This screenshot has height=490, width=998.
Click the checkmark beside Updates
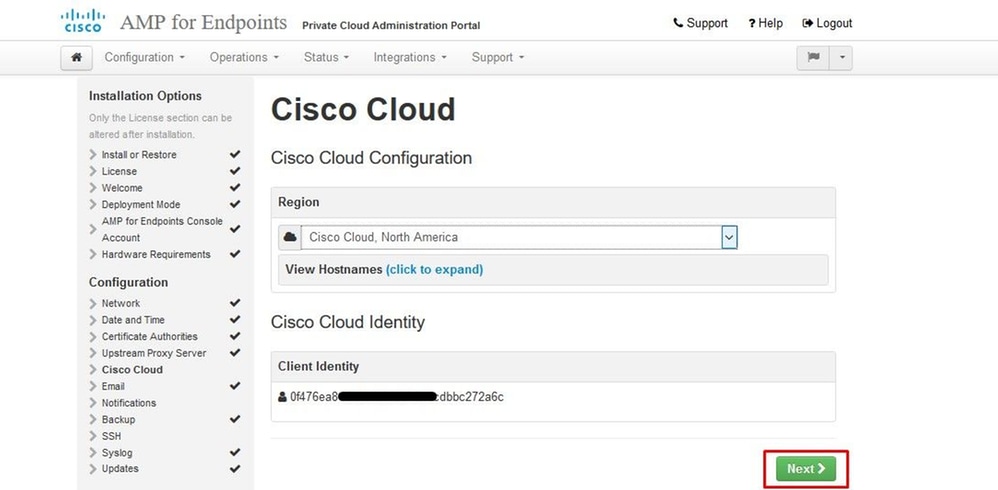235,468
